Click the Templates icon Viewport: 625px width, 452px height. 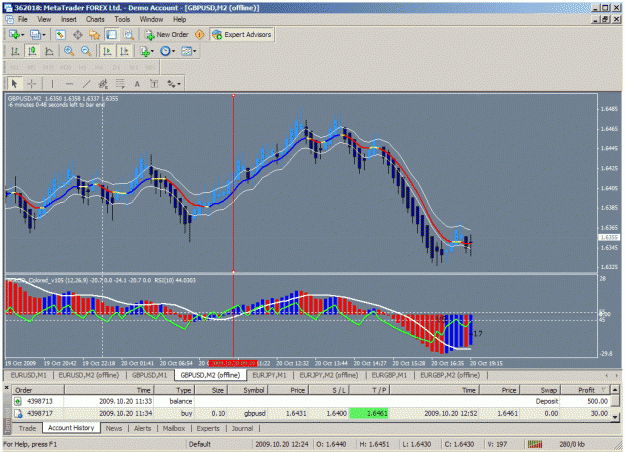186,51
